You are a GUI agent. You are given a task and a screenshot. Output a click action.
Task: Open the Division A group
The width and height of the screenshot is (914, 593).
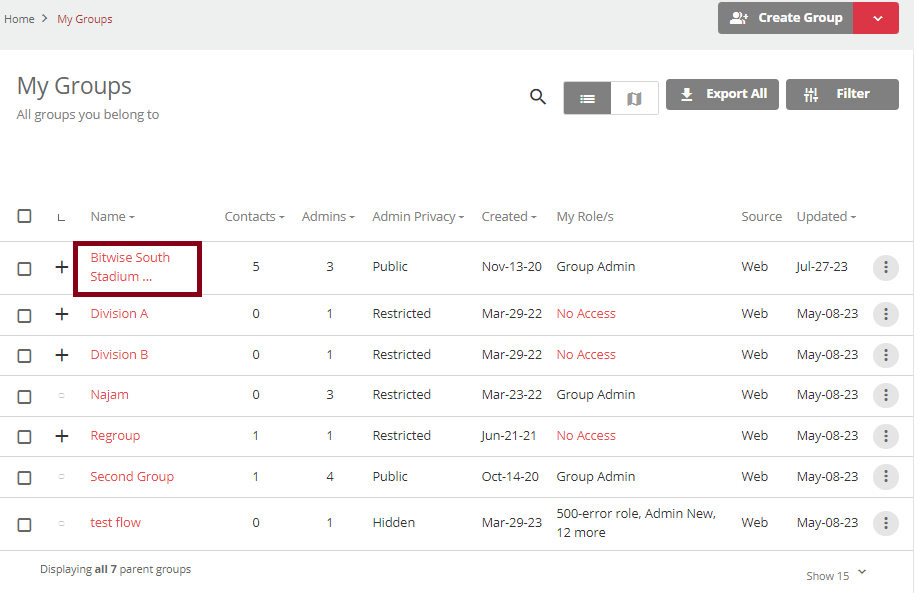click(x=119, y=314)
